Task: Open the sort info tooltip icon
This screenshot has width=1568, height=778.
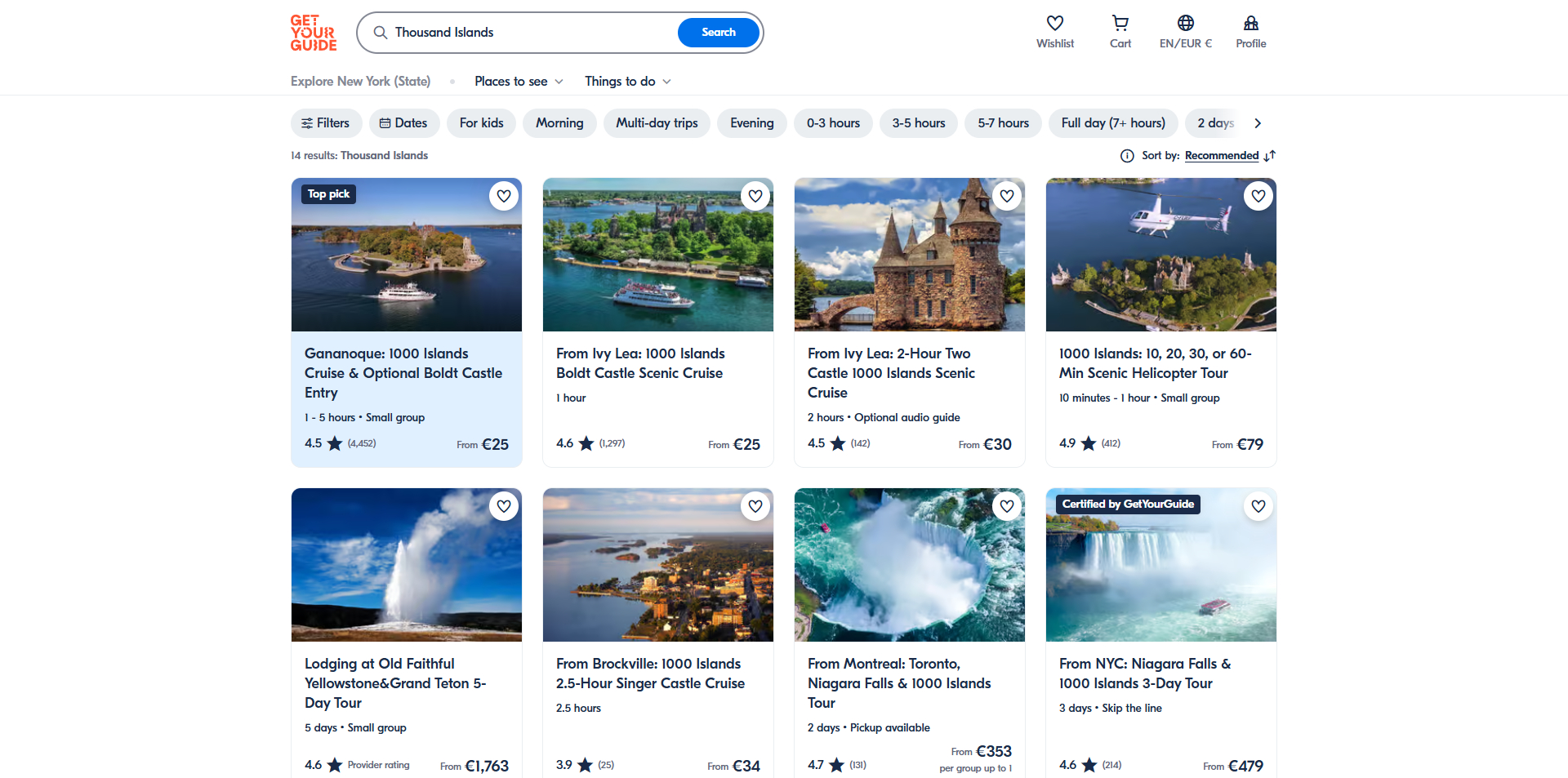Action: coord(1127,155)
